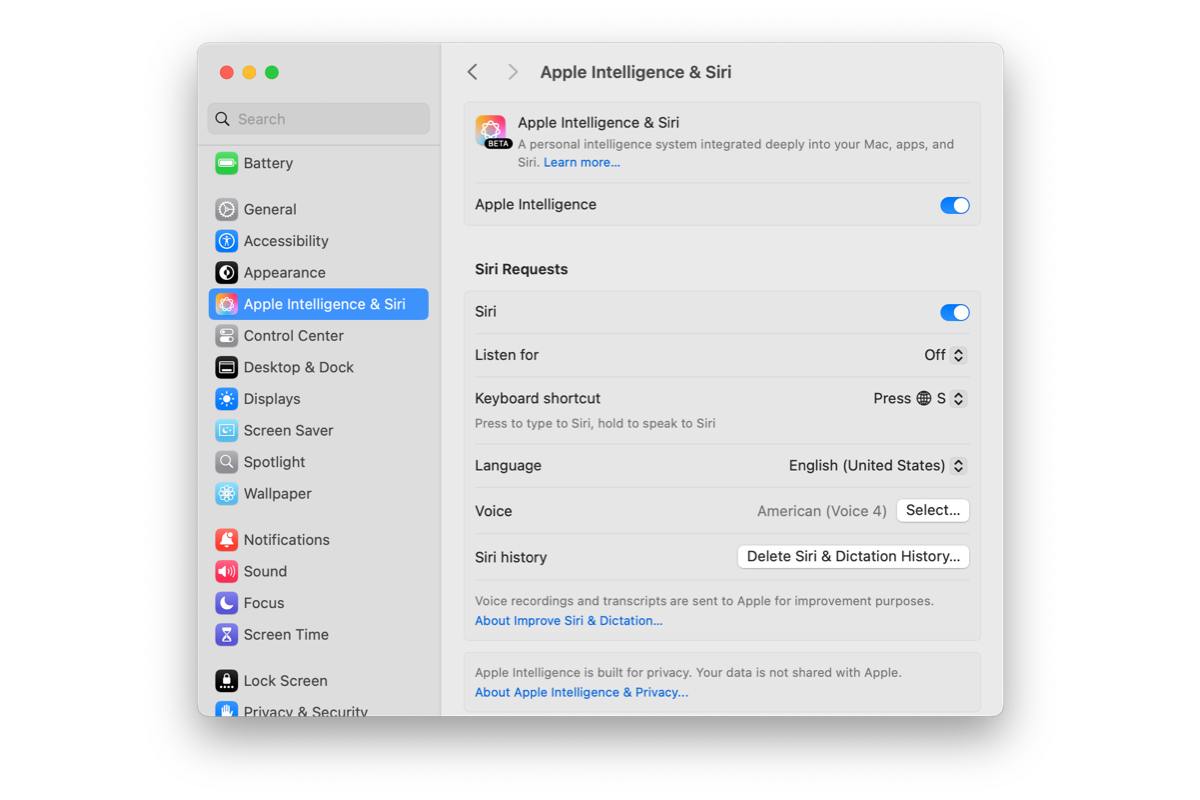The image size is (1200, 800).
Task: Open the Language popup showing English (United States)
Action: (x=877, y=465)
